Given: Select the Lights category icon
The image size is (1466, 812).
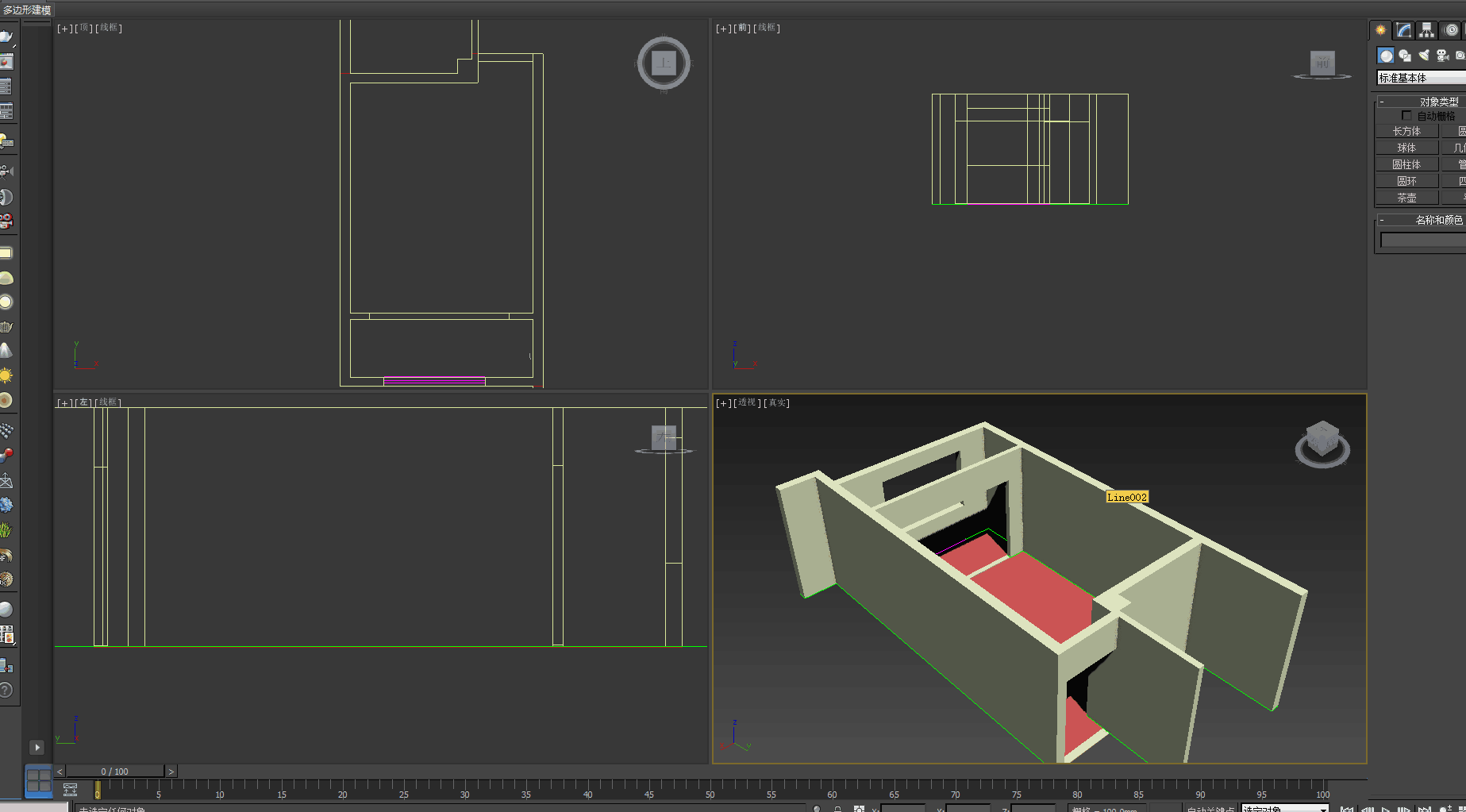Looking at the screenshot, I should (1424, 56).
